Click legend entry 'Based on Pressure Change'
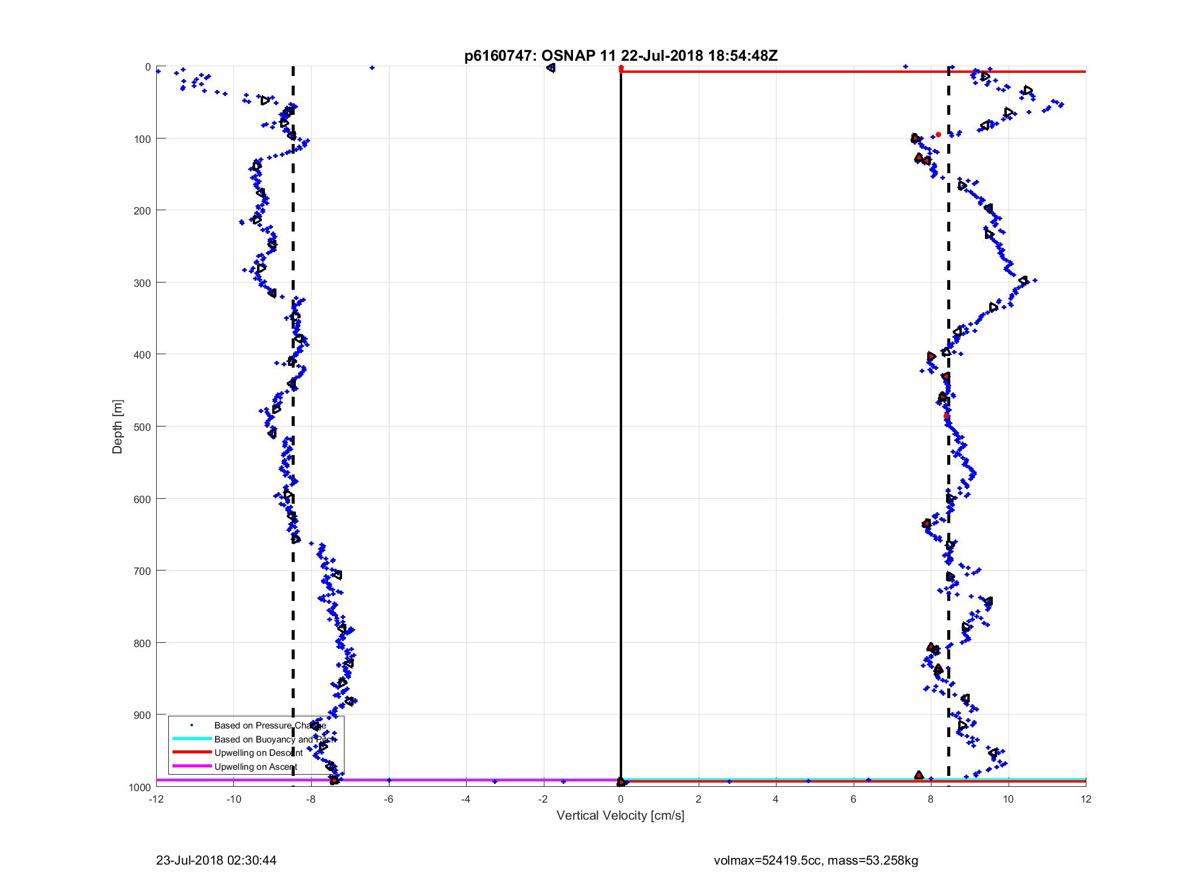This screenshot has height=885, width=1200. point(270,725)
